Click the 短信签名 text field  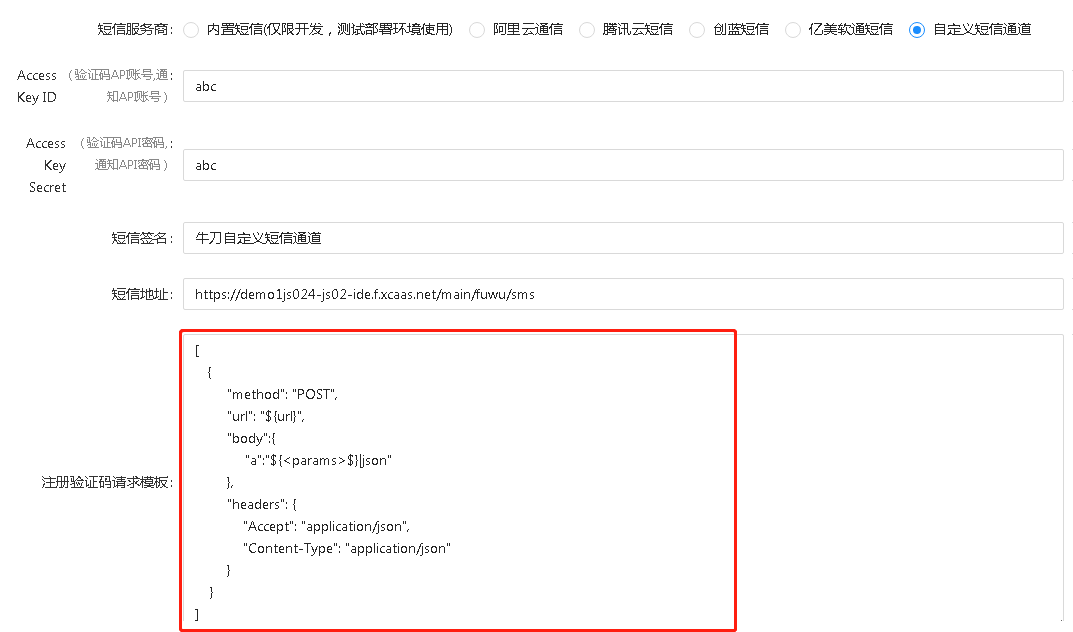tap(622, 238)
